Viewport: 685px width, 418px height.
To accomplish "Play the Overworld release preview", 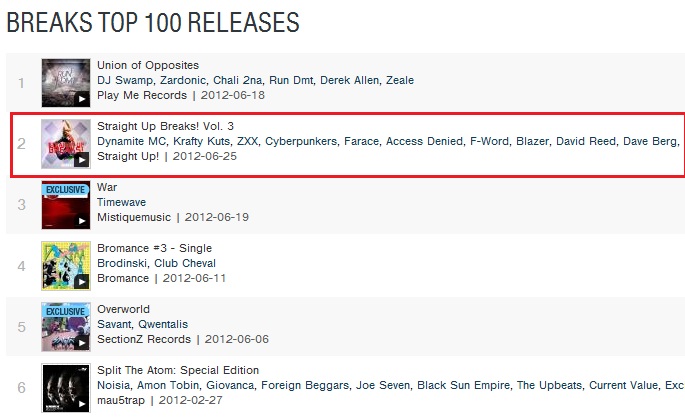I will pos(82,343).
